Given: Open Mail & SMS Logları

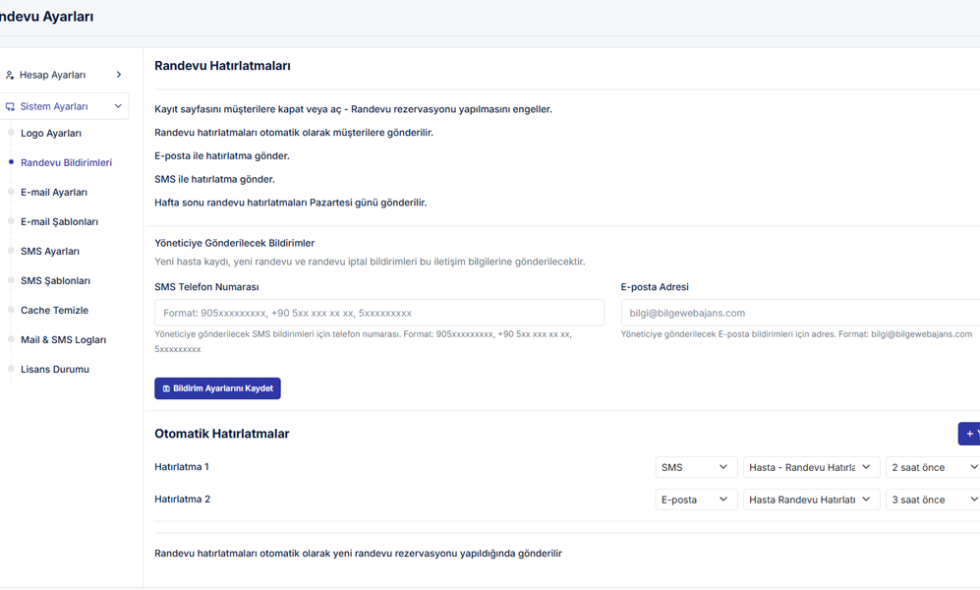Looking at the screenshot, I should (x=63, y=340).
